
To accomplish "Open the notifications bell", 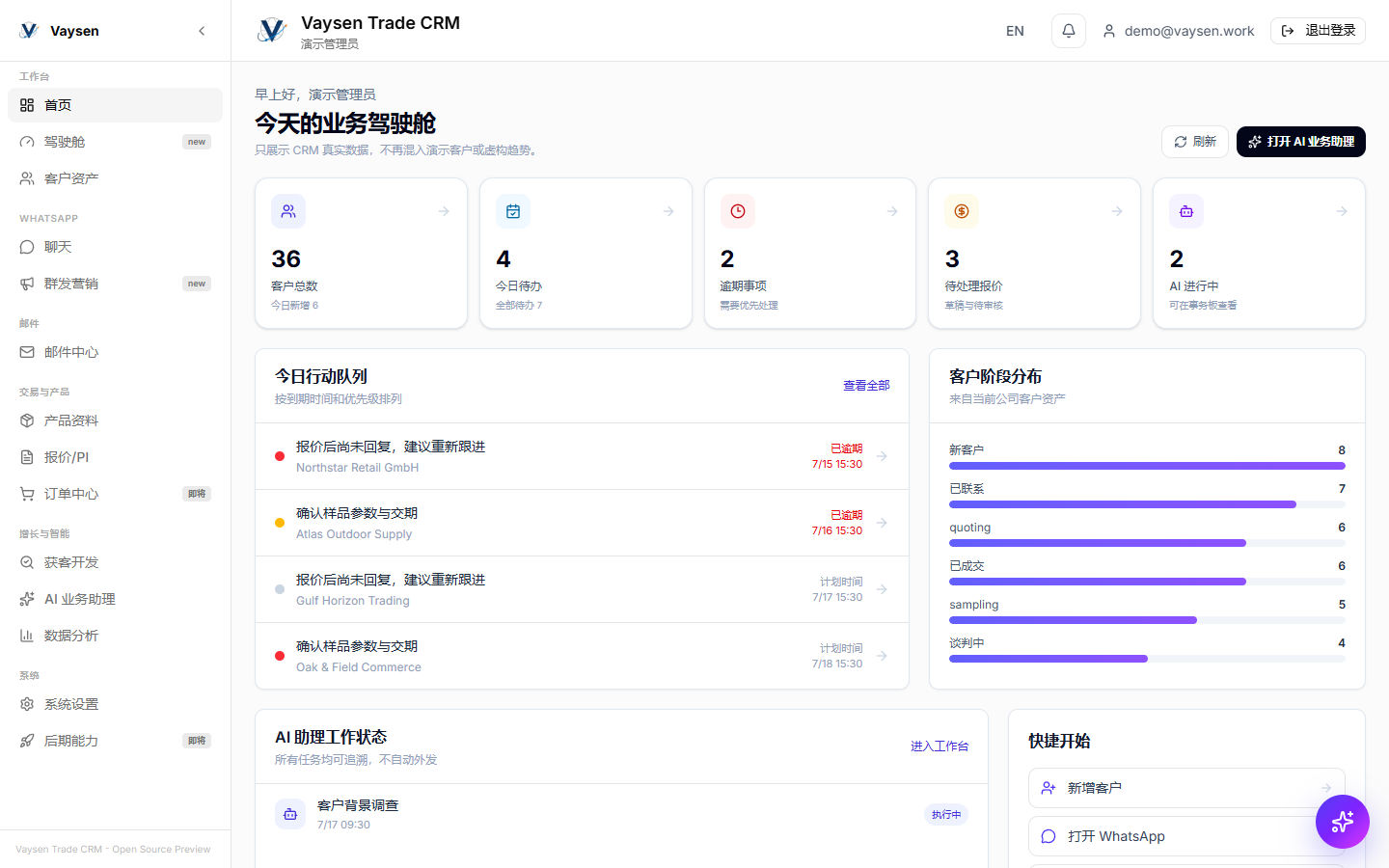I will pos(1069,31).
